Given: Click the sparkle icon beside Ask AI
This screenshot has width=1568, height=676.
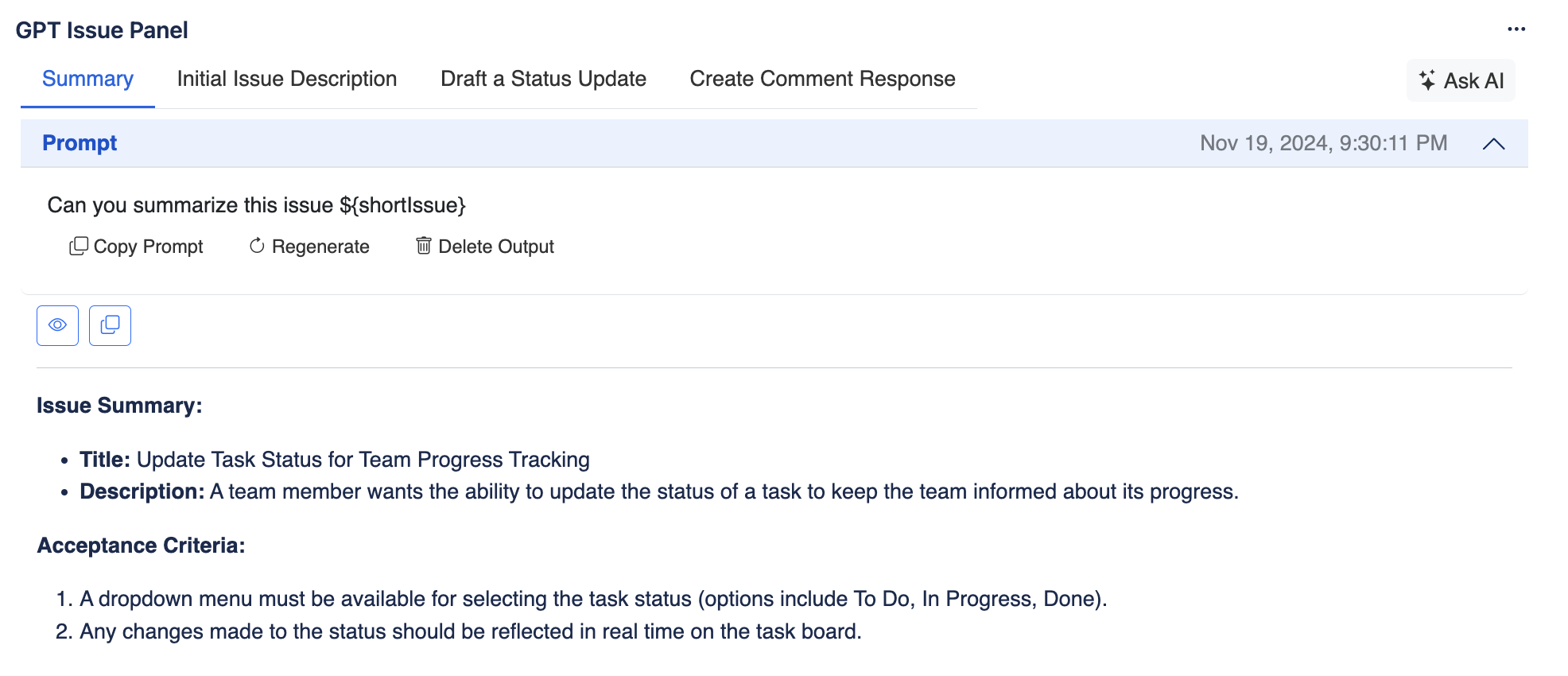Looking at the screenshot, I should tap(1427, 80).
